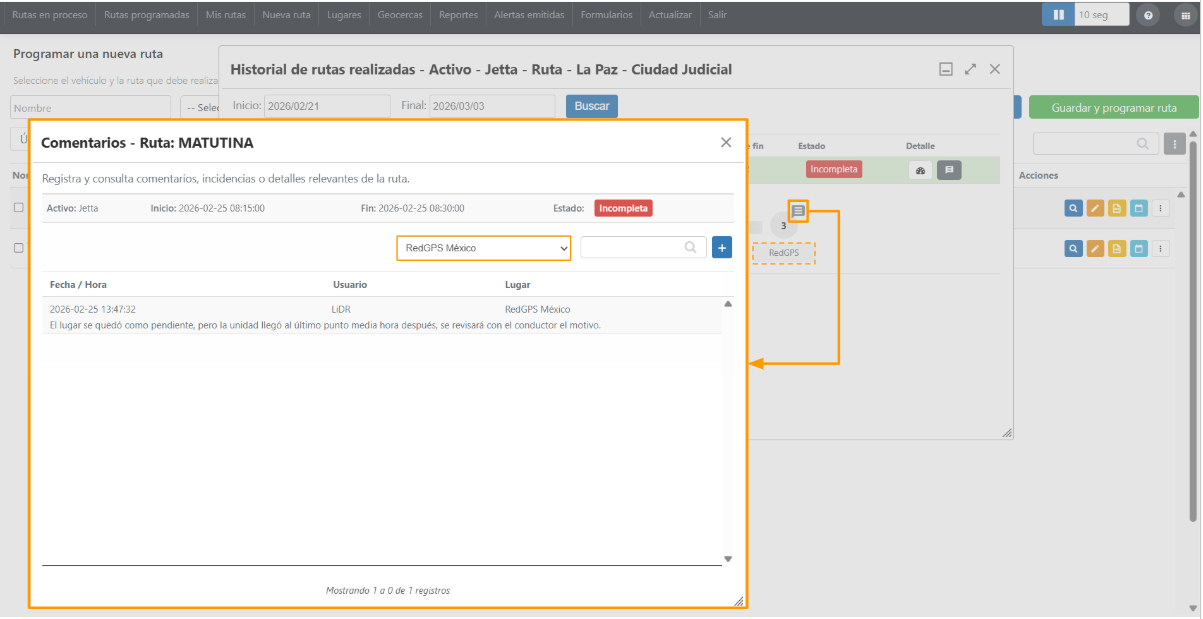Close the Comentarios - Ruta: MATUTINA dialog
Viewport: 1203px width, 619px height.
click(x=726, y=143)
